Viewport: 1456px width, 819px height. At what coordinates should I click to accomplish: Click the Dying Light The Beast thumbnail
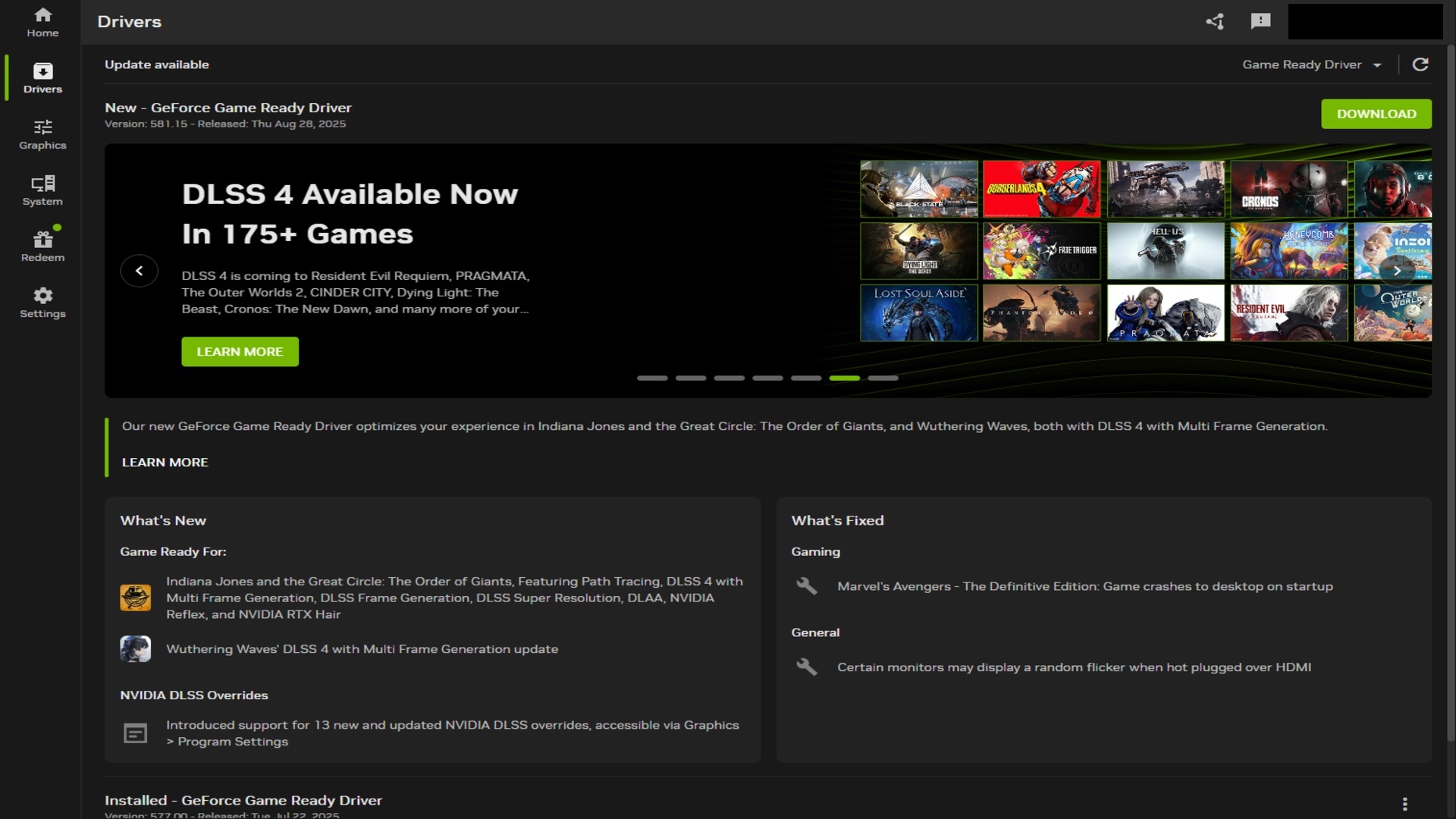pos(919,251)
